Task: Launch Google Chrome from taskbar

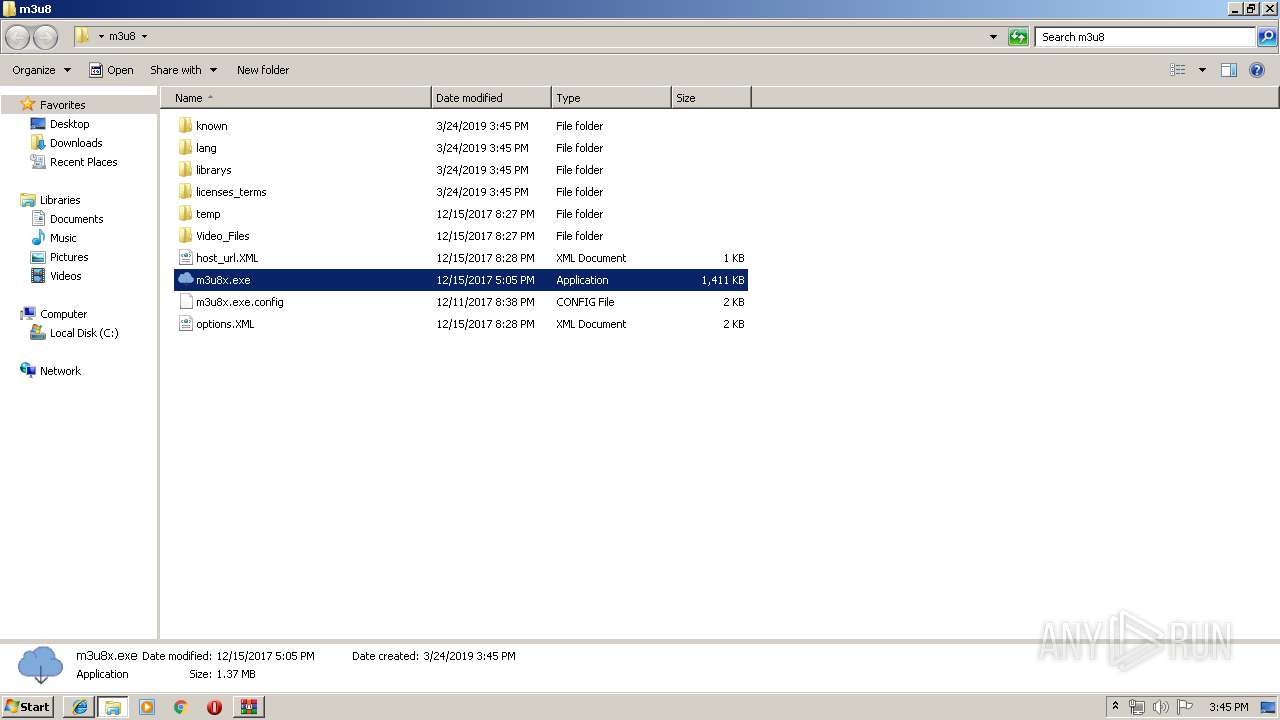Action: (181, 707)
